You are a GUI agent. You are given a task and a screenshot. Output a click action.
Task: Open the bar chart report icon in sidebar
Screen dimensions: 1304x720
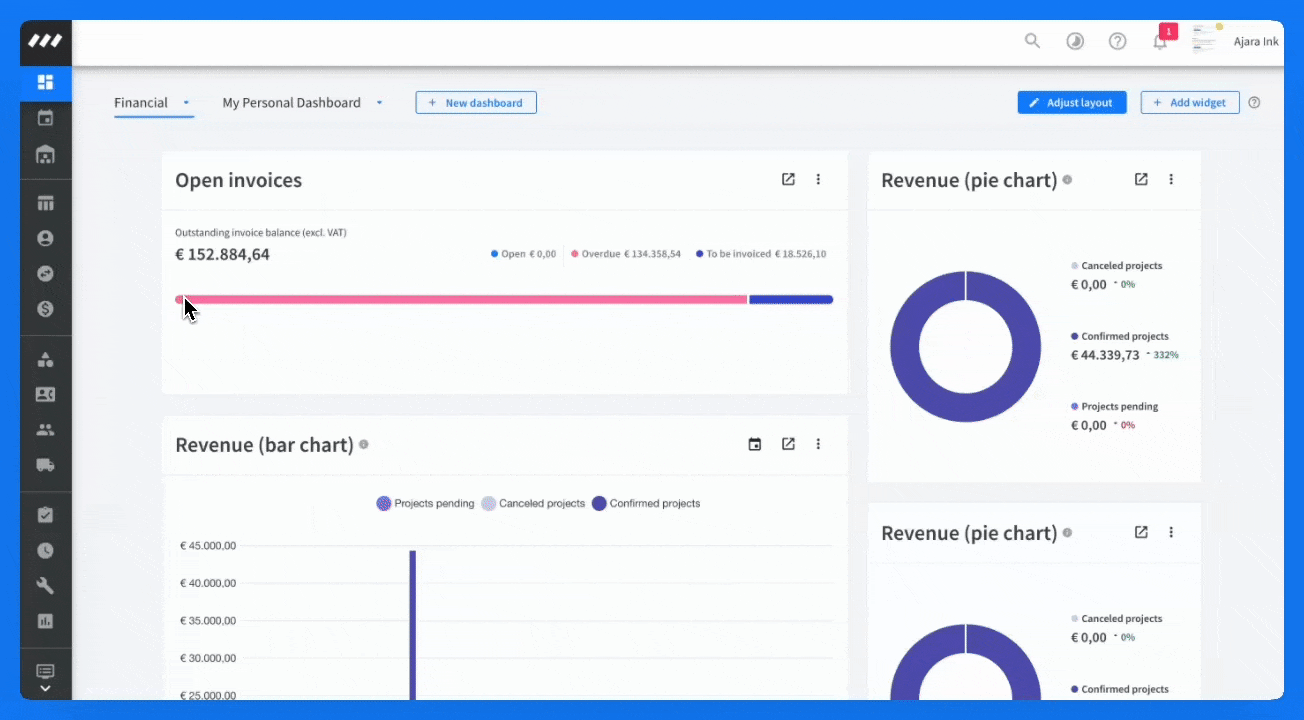coord(45,621)
